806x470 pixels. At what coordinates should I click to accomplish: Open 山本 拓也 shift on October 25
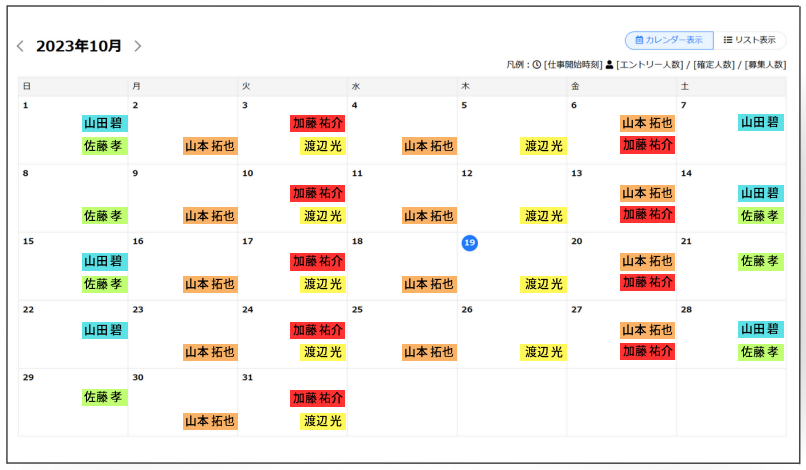429,352
